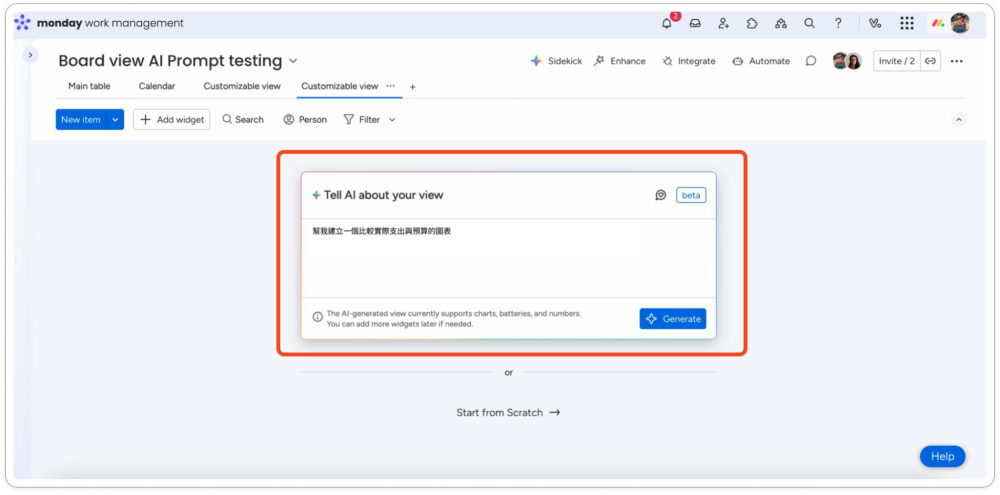Open the notifications bell
The height and width of the screenshot is (495, 1000).
tap(667, 23)
